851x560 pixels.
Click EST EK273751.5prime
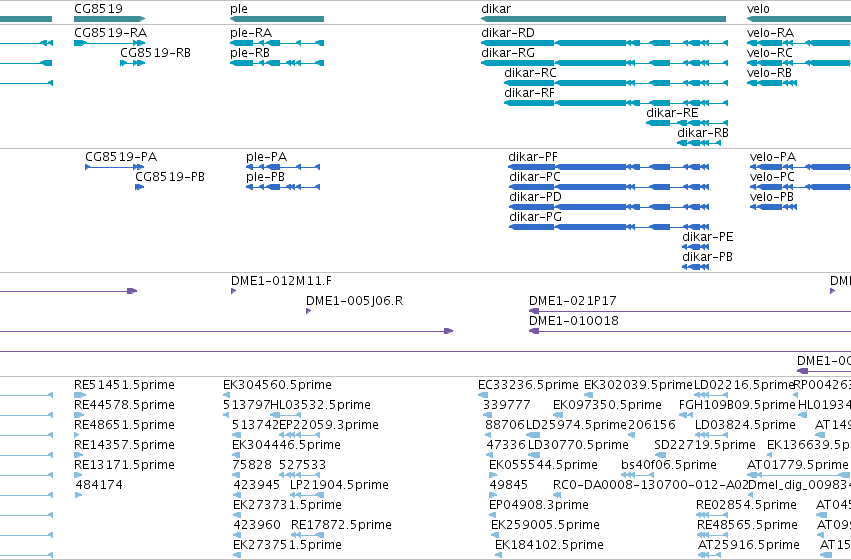click(x=237, y=555)
